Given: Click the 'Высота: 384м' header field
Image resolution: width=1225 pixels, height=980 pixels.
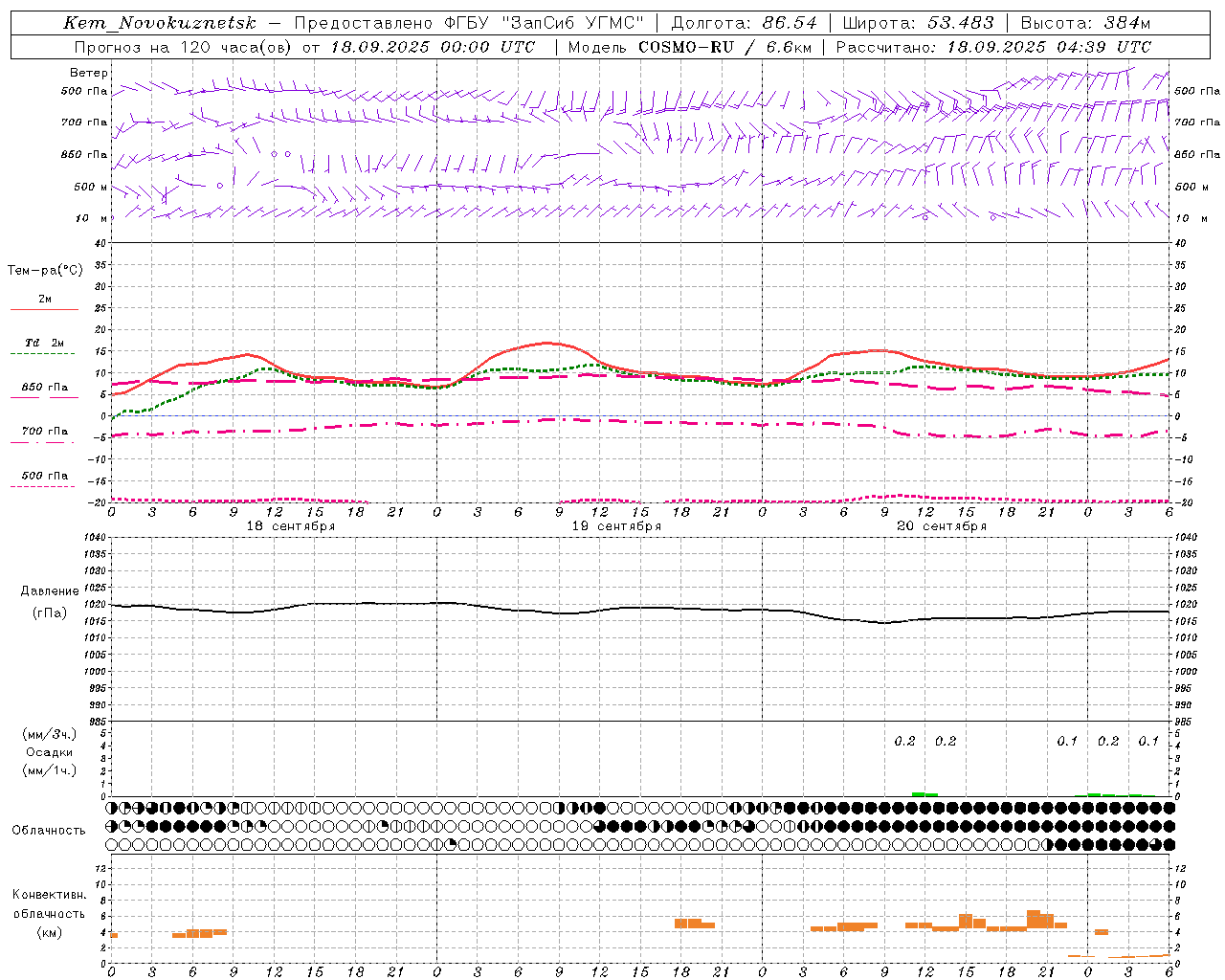Looking at the screenshot, I should 1085,23.
